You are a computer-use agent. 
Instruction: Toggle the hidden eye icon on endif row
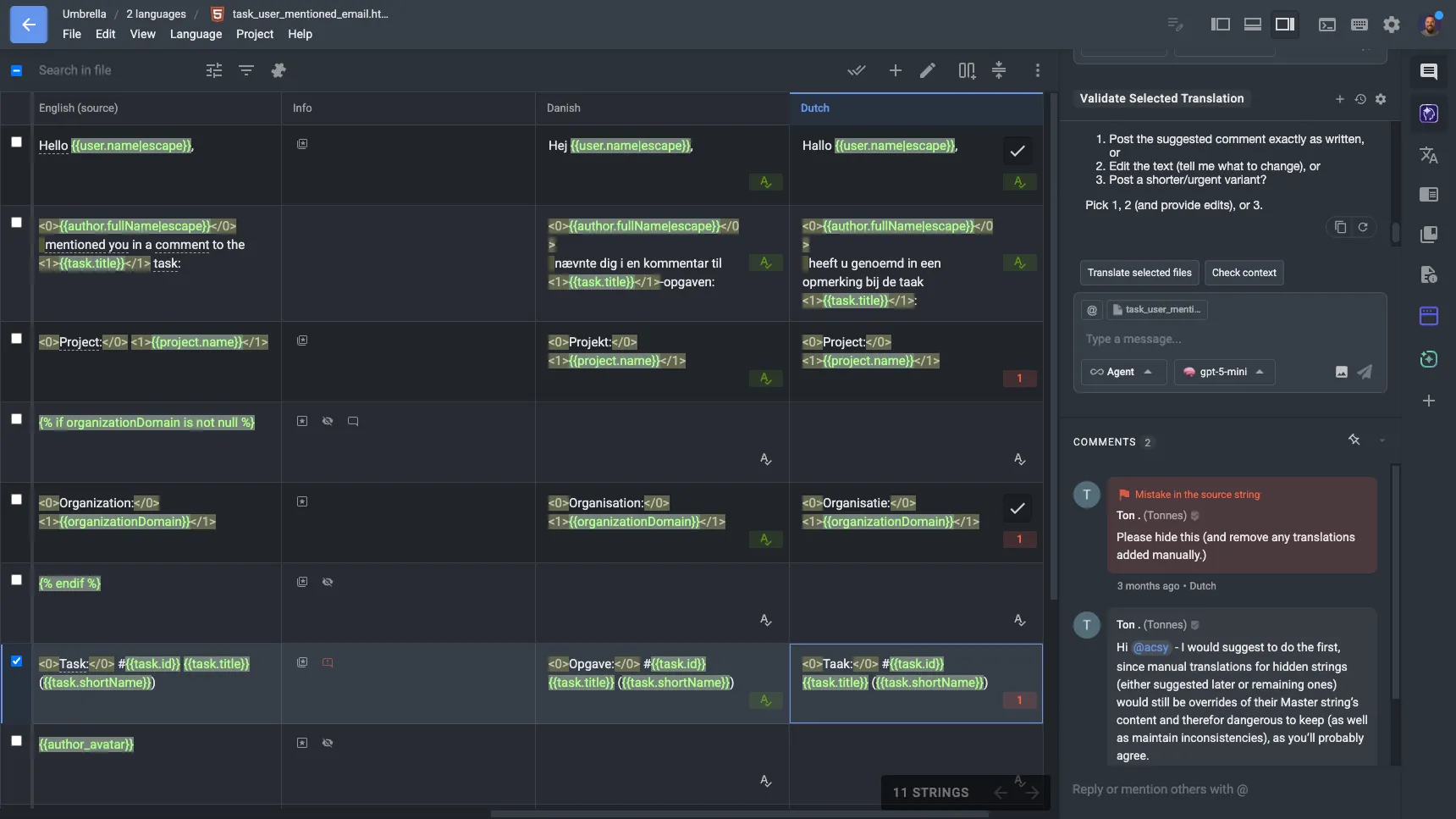[328, 582]
